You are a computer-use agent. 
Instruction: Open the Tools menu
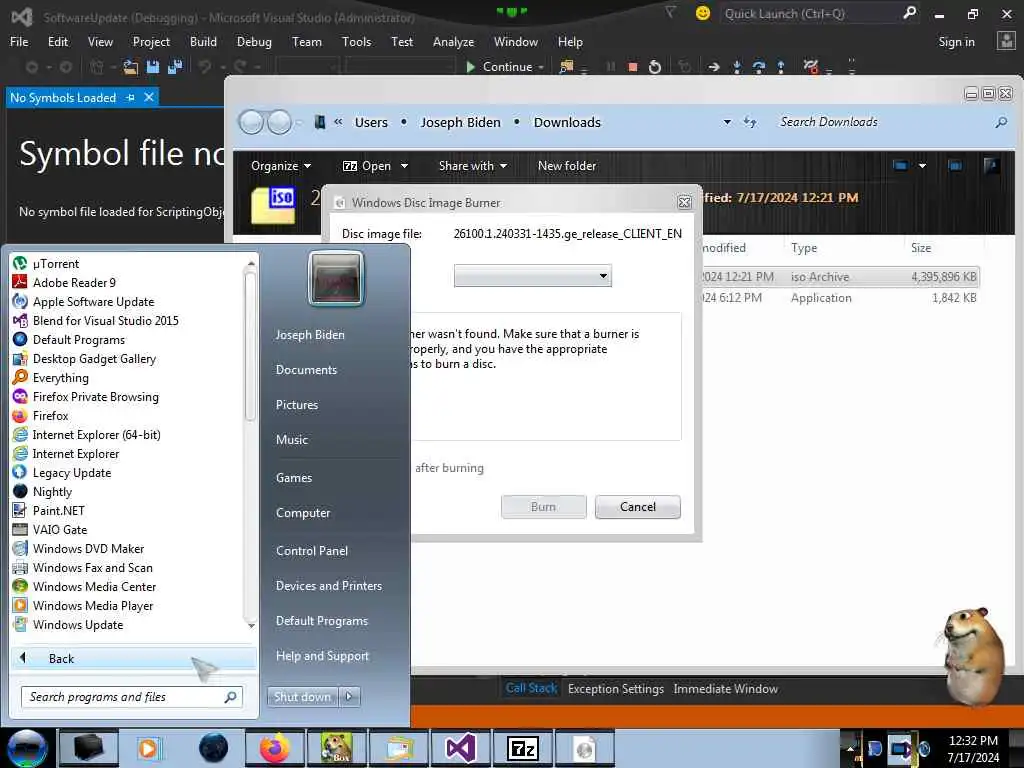point(356,42)
